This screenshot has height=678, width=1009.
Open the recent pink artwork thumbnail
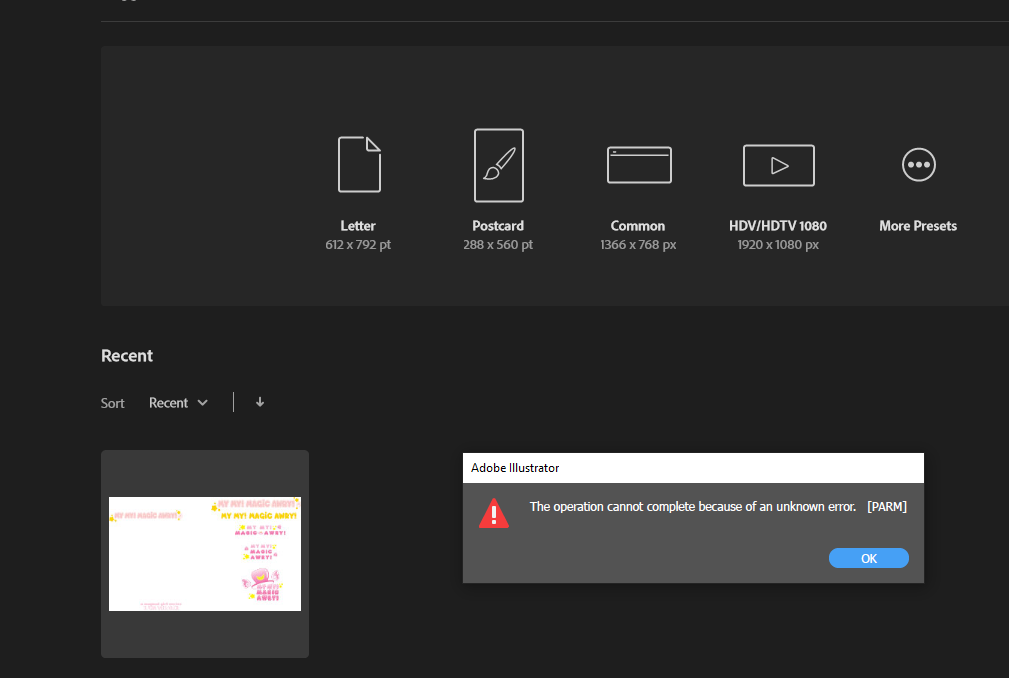point(204,553)
